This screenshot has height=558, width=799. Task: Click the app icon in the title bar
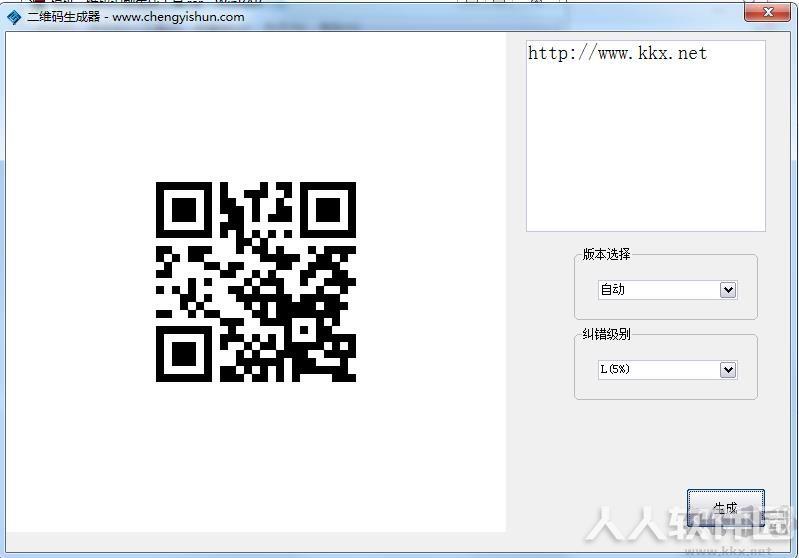click(x=14, y=17)
